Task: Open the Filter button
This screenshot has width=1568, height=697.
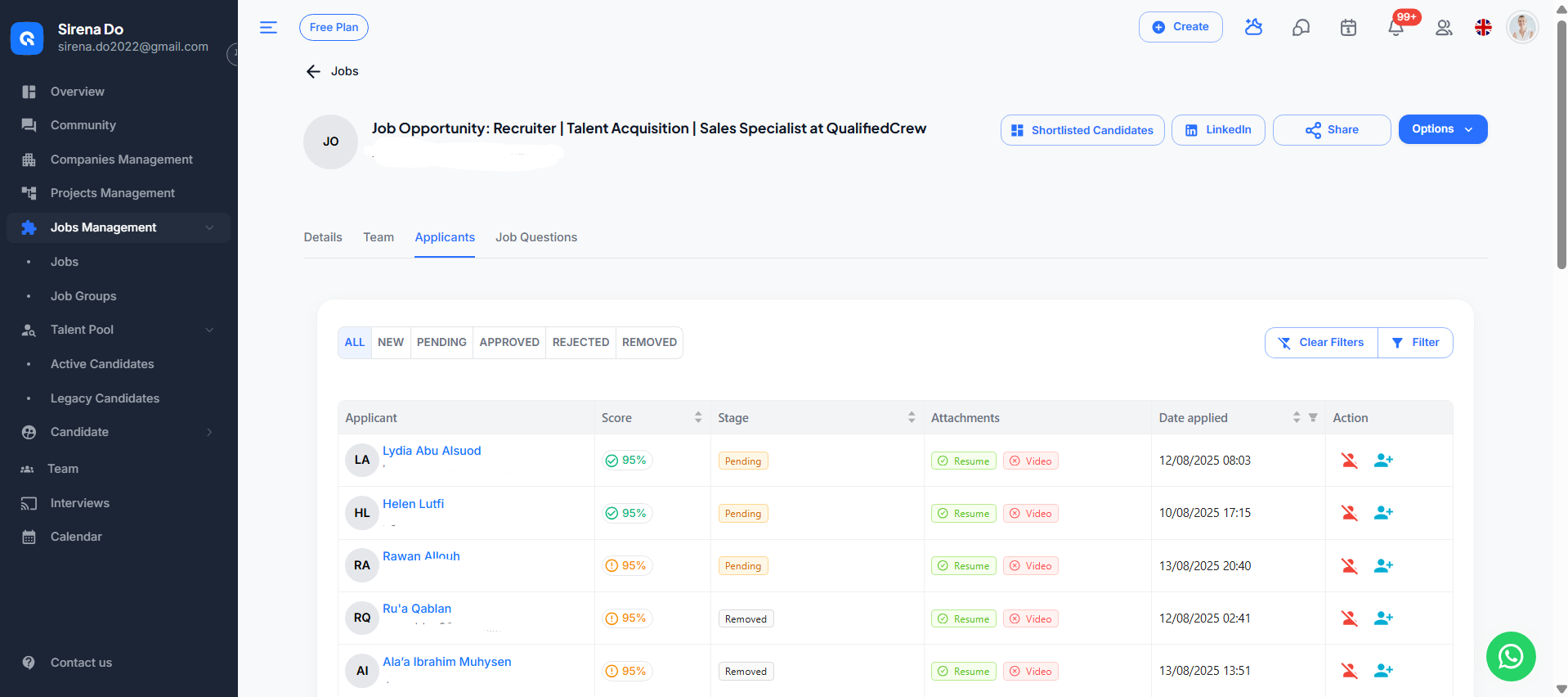Action: [x=1415, y=343]
